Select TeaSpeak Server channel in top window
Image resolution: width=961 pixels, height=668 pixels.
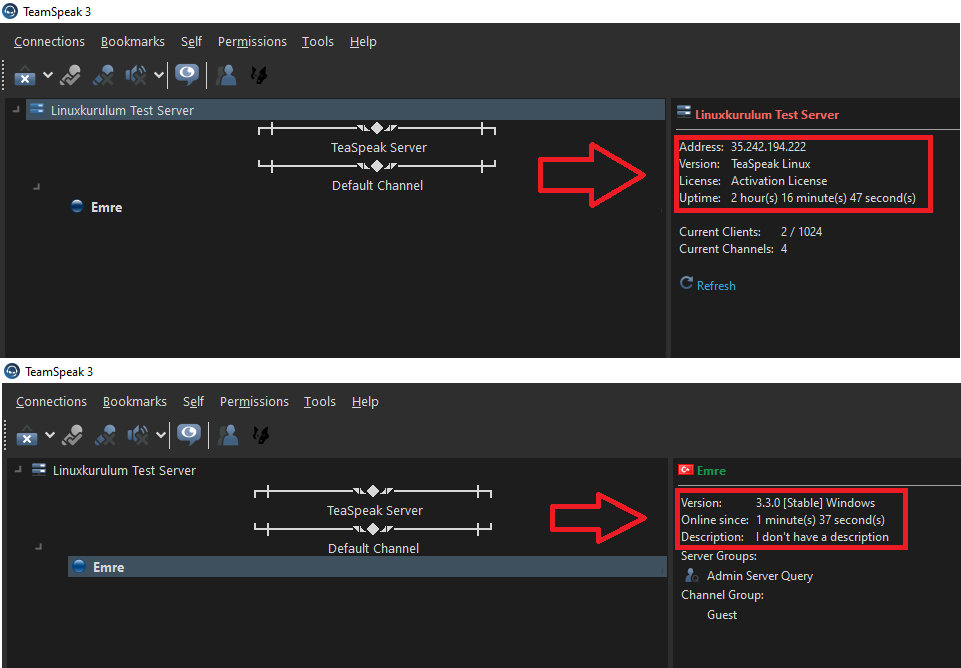point(378,148)
